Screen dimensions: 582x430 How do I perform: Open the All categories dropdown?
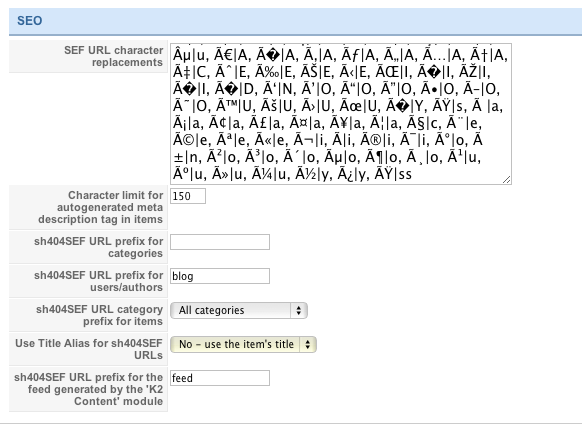(x=239, y=310)
